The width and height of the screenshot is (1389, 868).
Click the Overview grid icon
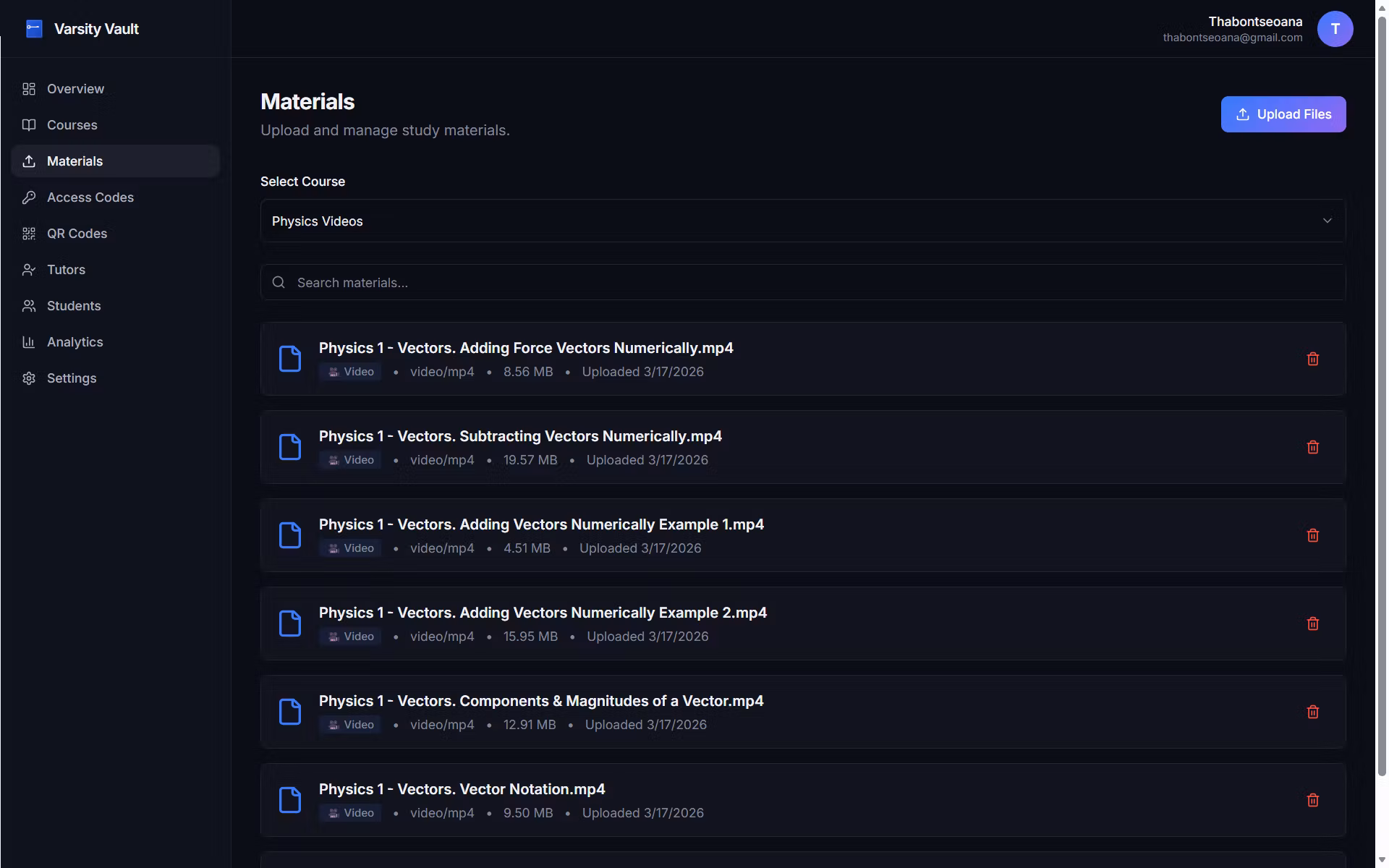(29, 89)
